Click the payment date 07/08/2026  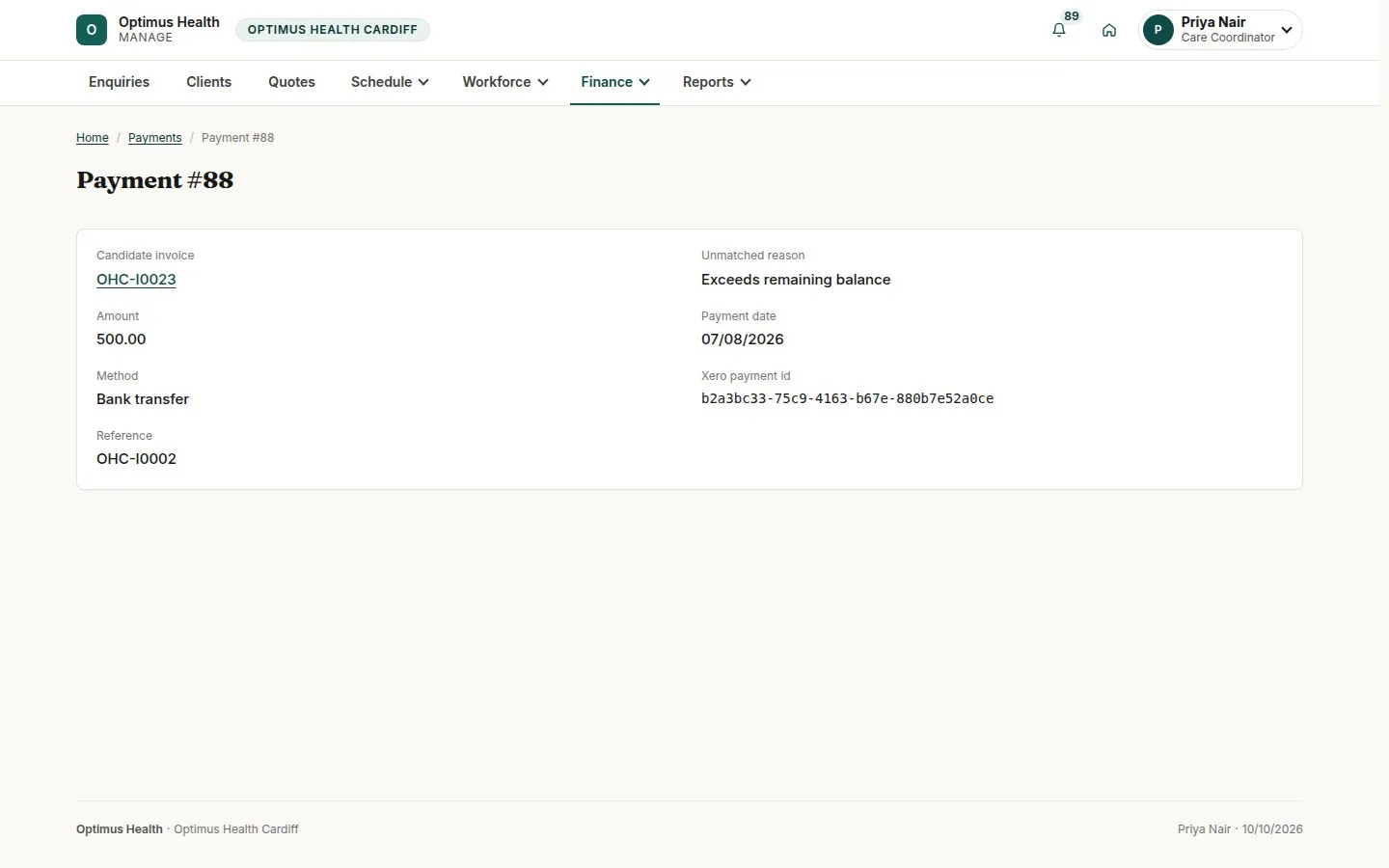pos(743,339)
